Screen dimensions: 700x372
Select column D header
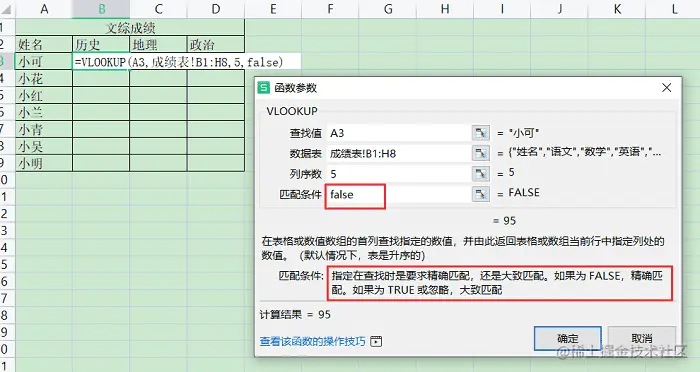tap(216, 9)
